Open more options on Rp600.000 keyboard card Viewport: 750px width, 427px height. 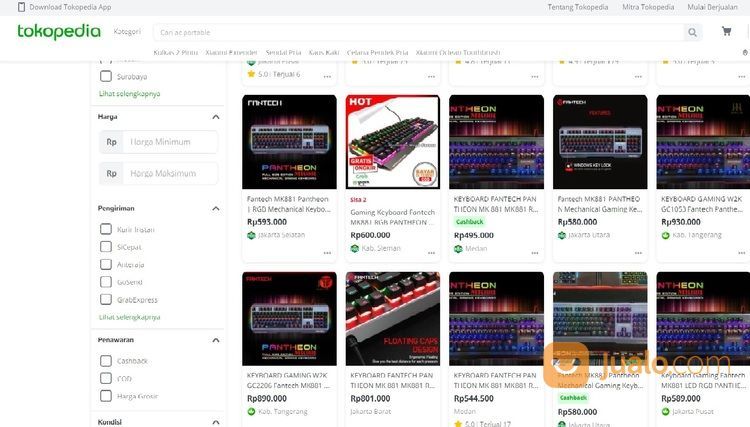(x=431, y=253)
